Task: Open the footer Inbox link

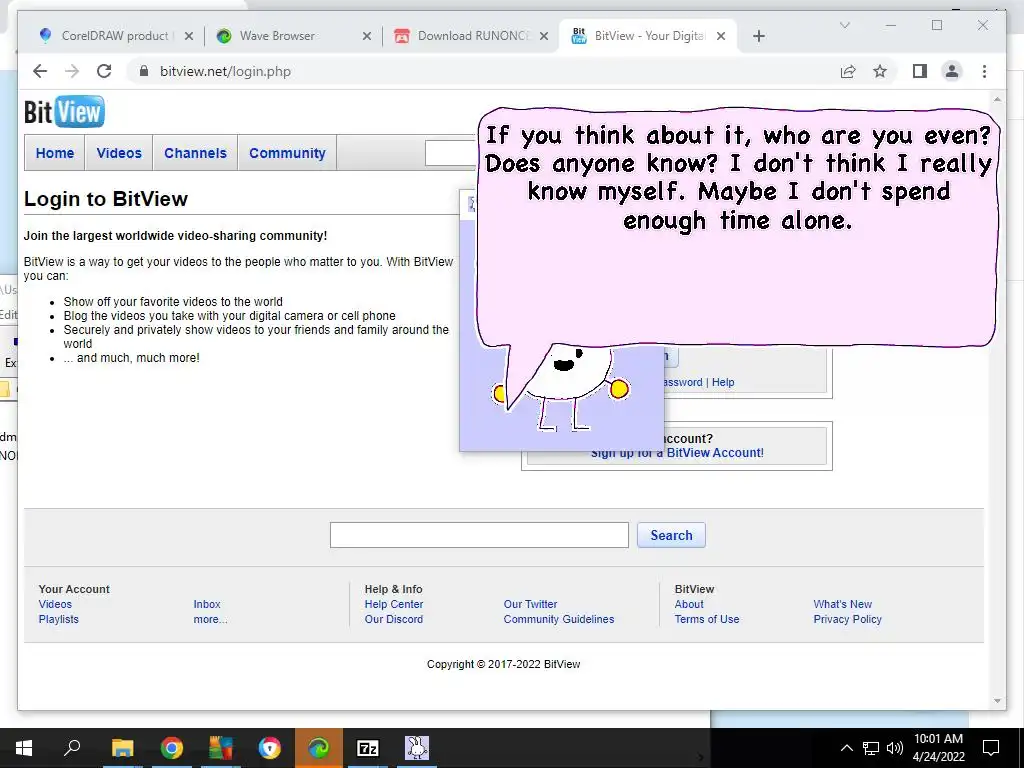Action: [207, 604]
